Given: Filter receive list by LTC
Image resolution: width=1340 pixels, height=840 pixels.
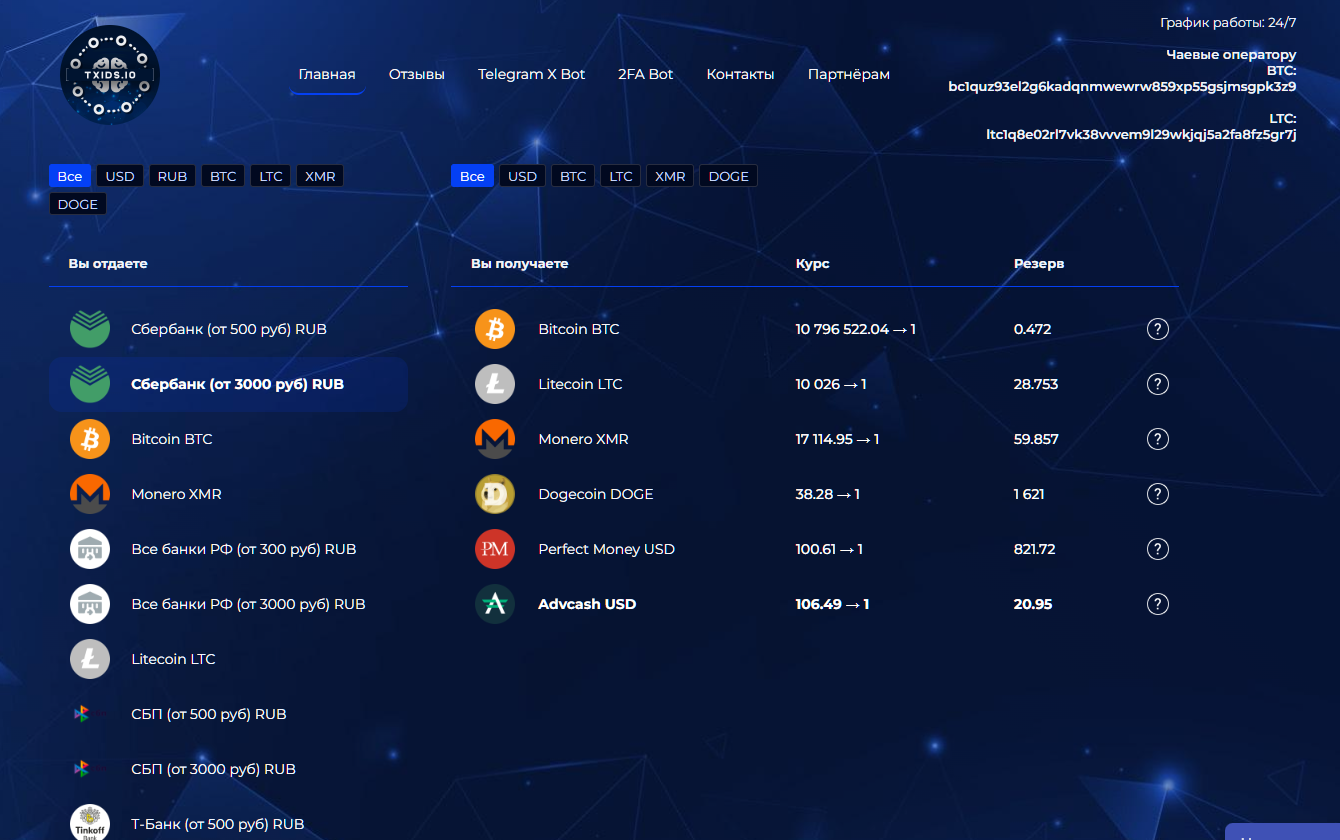Looking at the screenshot, I should click(621, 176).
